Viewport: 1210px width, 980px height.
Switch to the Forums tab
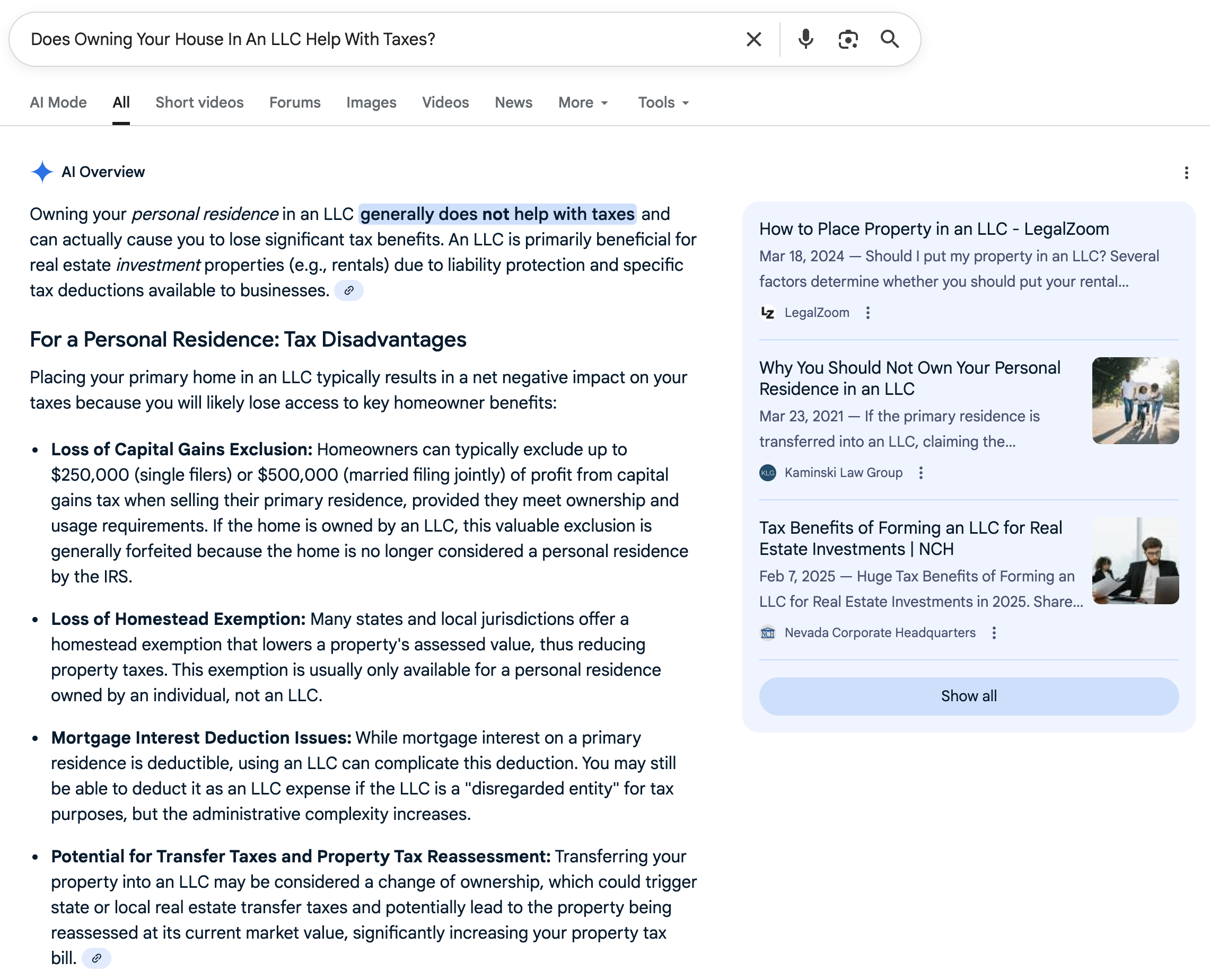(295, 103)
